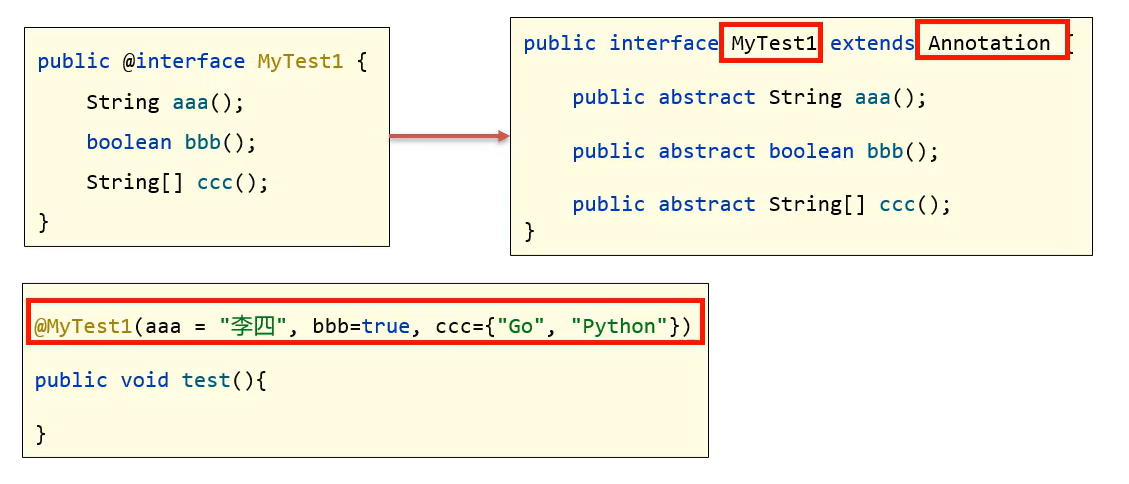The width and height of the screenshot is (1129, 484).
Task: Click the line "boolean bbb();" in left box
Action: tap(171, 142)
